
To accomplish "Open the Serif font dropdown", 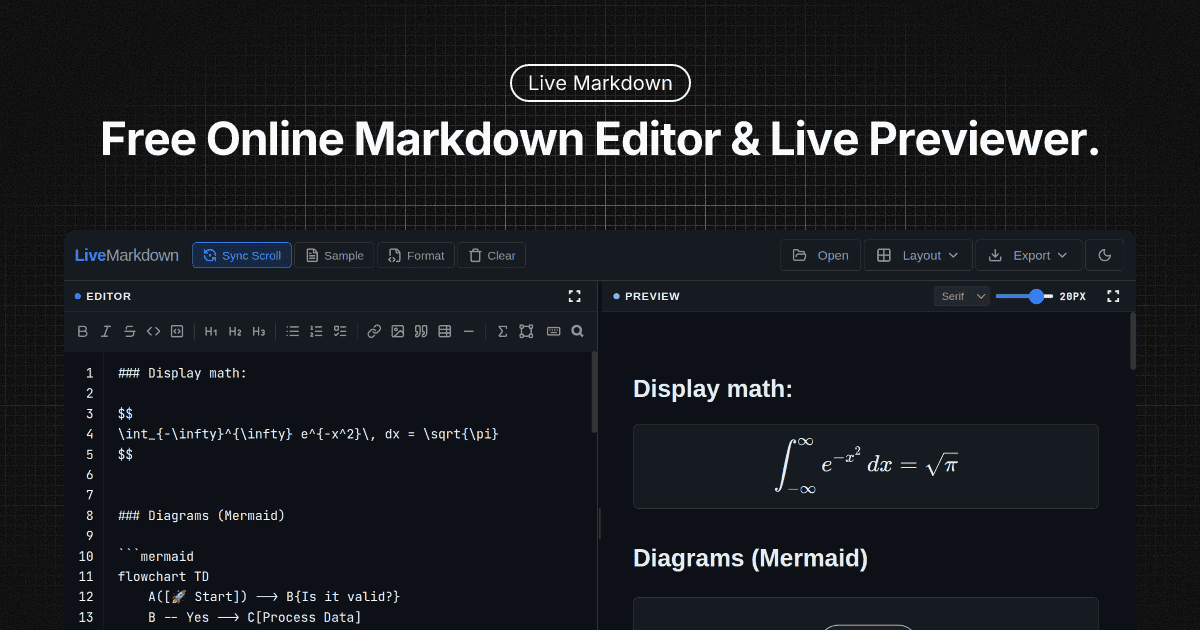I will coord(962,296).
